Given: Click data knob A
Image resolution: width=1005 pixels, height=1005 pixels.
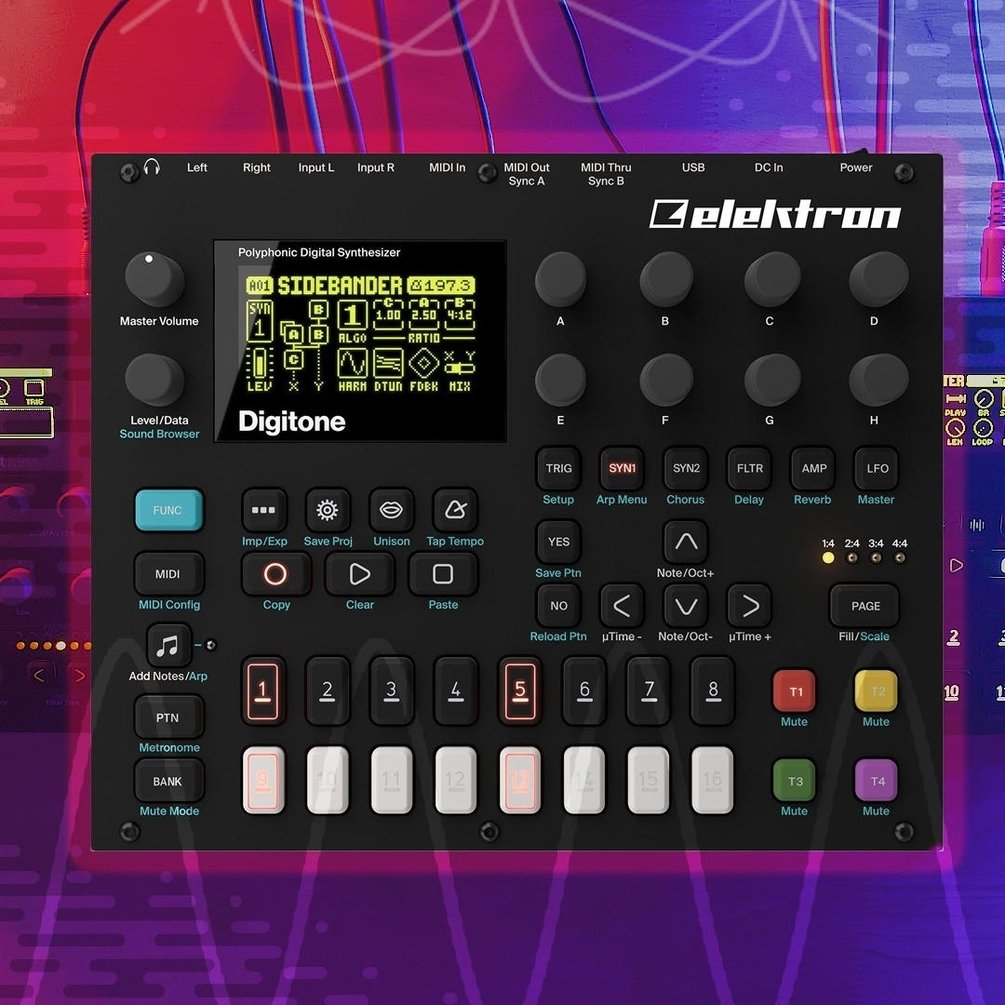Looking at the screenshot, I should [x=561, y=279].
